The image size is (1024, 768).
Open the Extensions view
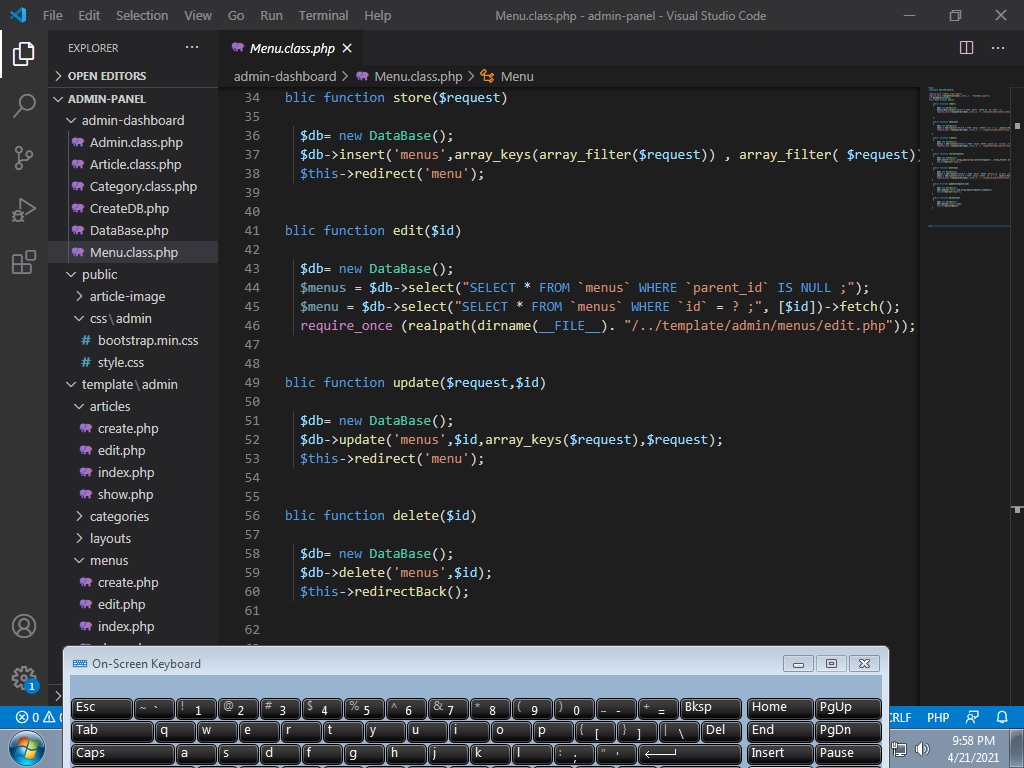[24, 263]
